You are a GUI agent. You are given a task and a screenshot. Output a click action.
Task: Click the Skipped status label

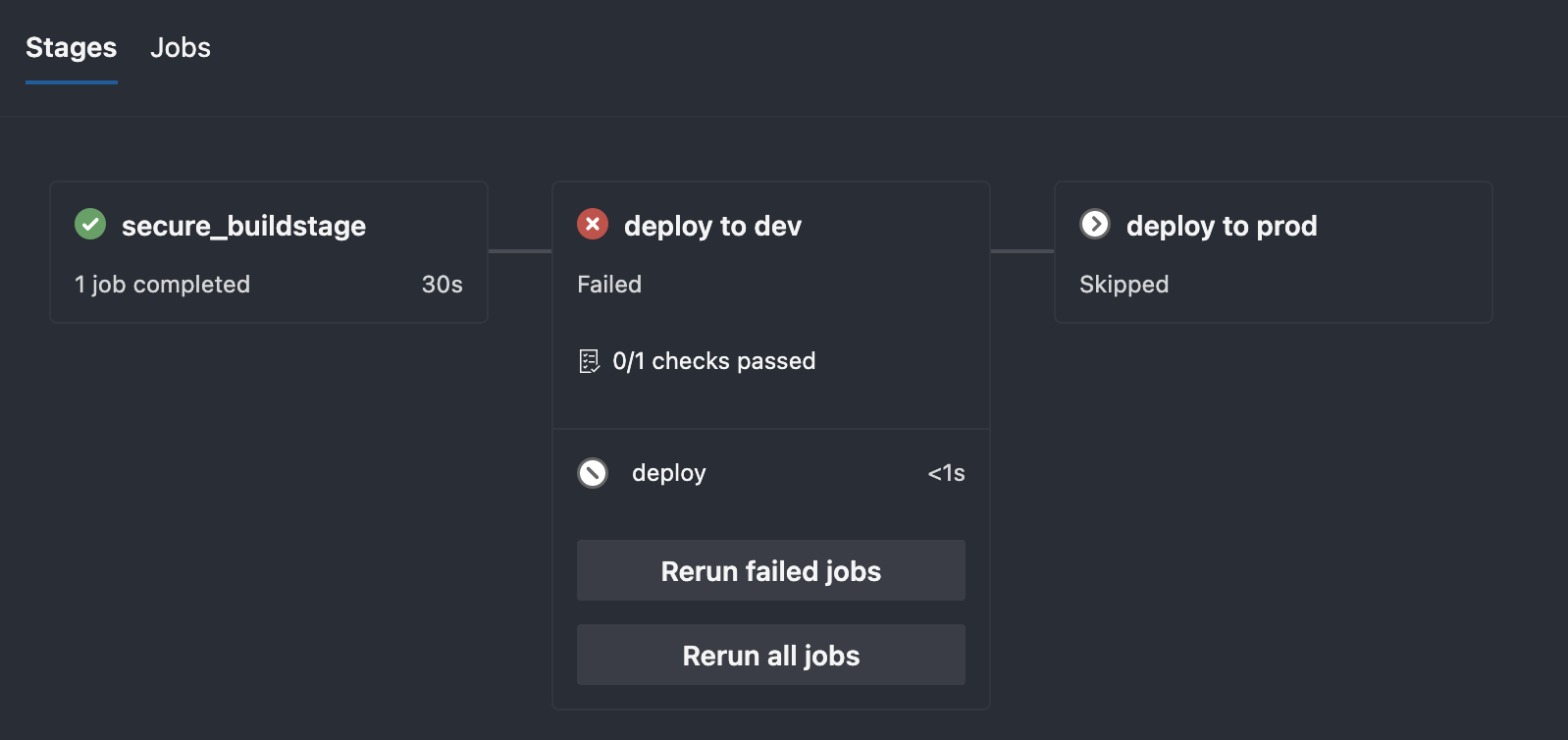coord(1124,285)
